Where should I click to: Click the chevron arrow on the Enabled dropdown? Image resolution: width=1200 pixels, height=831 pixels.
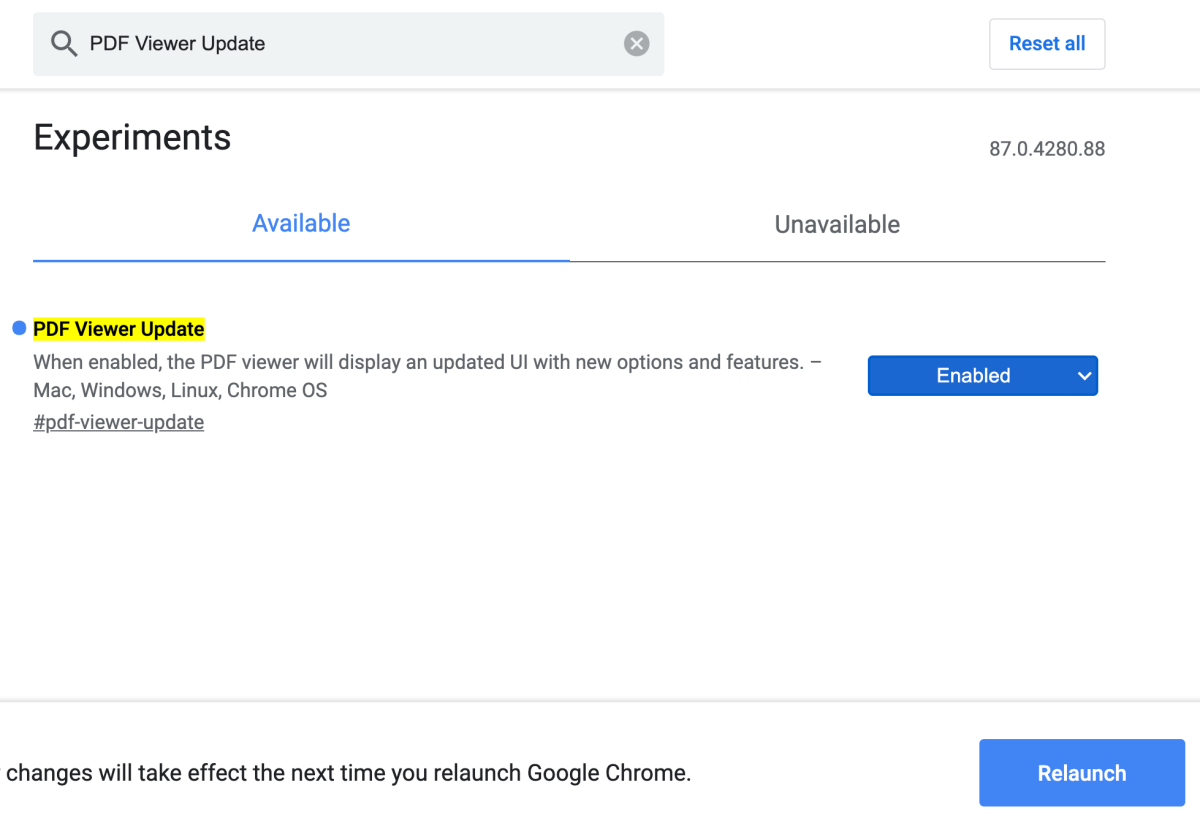coord(1084,376)
